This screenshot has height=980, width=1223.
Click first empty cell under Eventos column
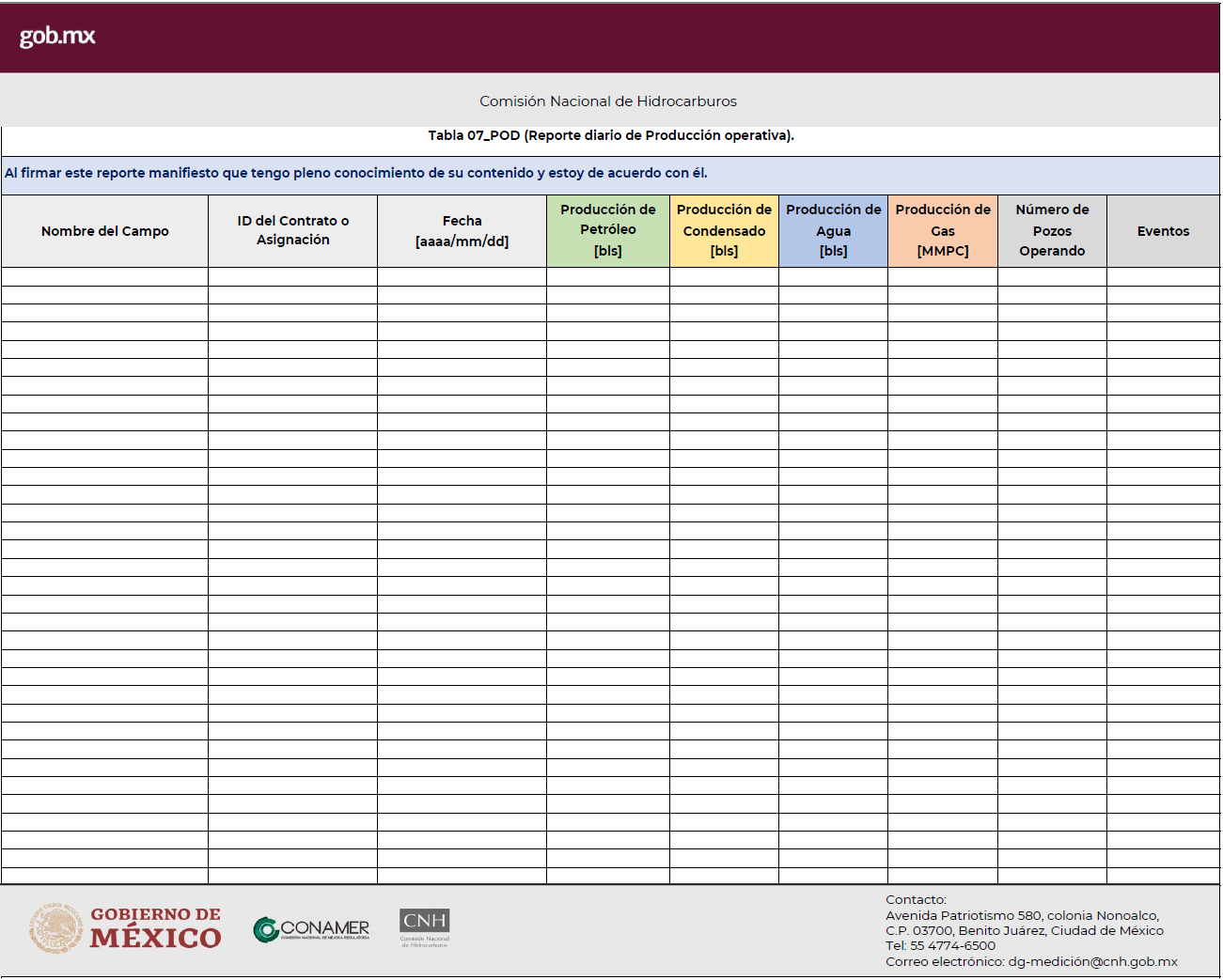[x=1163, y=277]
